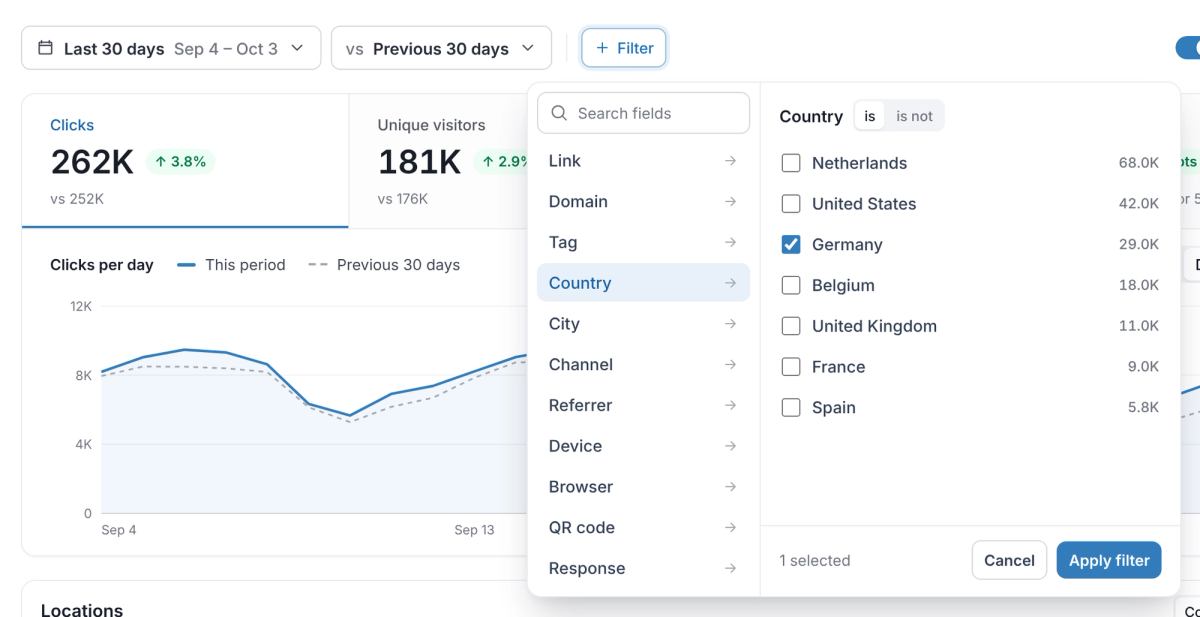Check the France checkbox
Viewport: 1200px width, 617px height.
[x=791, y=367]
